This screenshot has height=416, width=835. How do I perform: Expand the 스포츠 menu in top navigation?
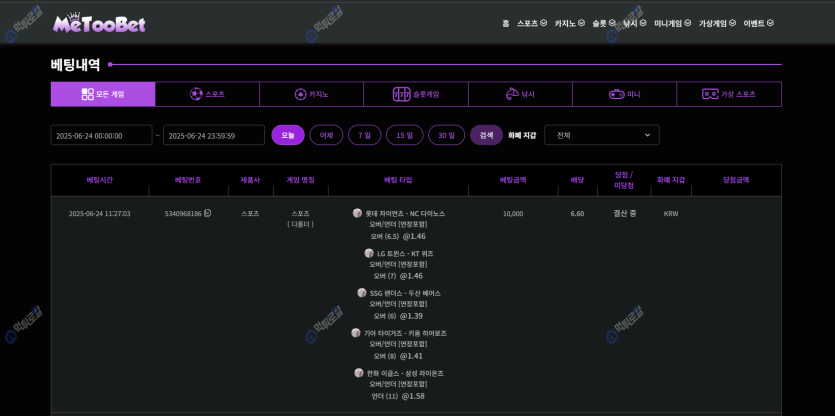pos(531,23)
